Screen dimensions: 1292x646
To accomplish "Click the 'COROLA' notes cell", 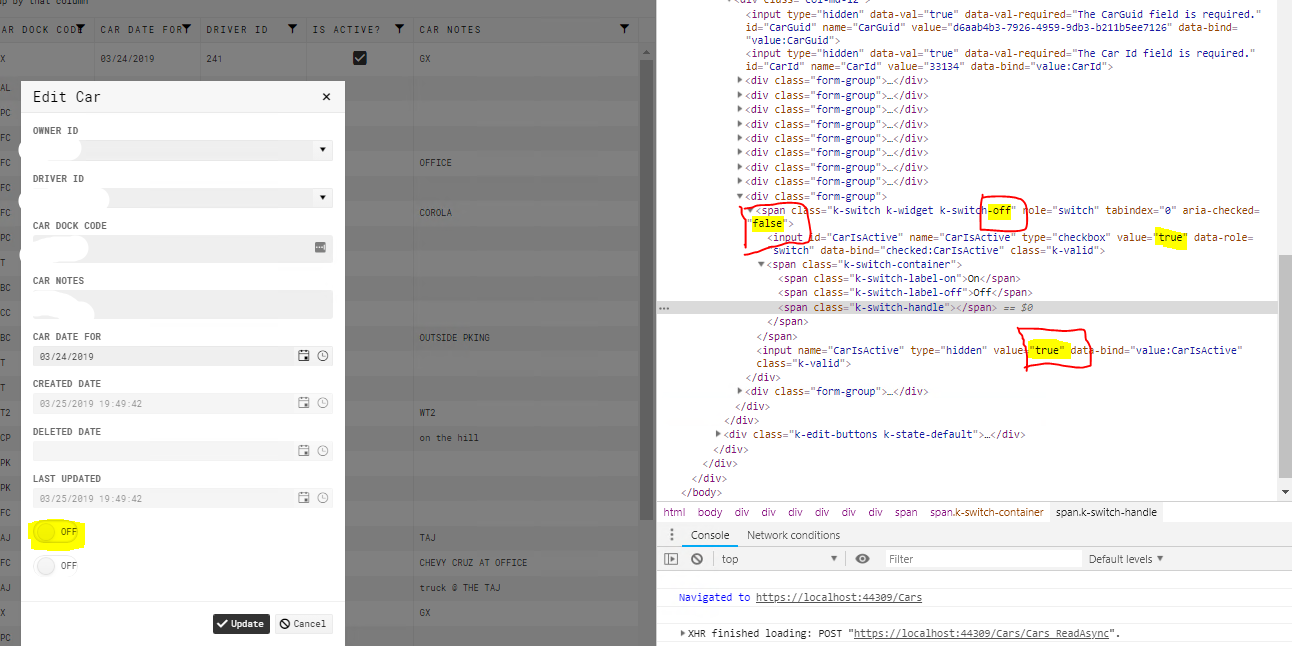I will 436,213.
